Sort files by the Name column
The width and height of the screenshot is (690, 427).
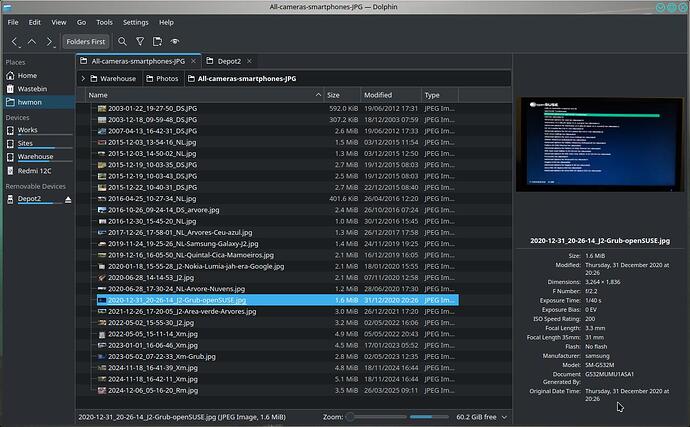(98, 95)
